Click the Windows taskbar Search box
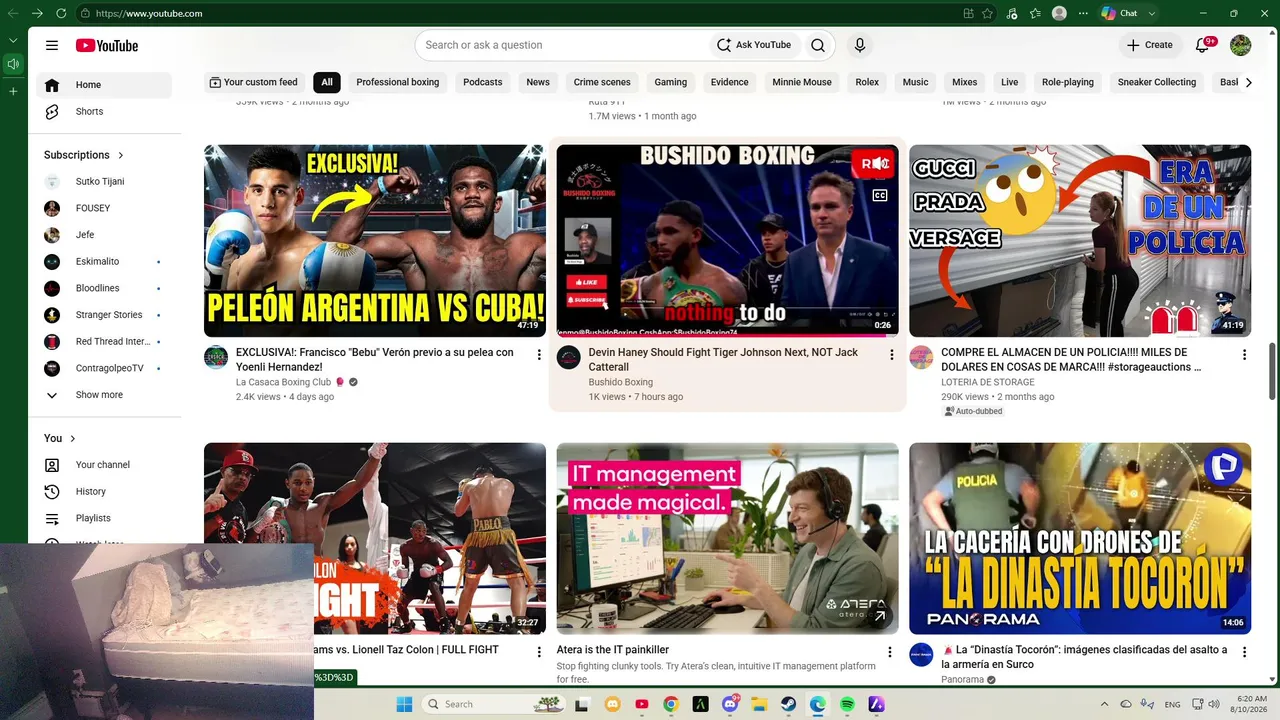The image size is (1280, 720). (x=493, y=704)
